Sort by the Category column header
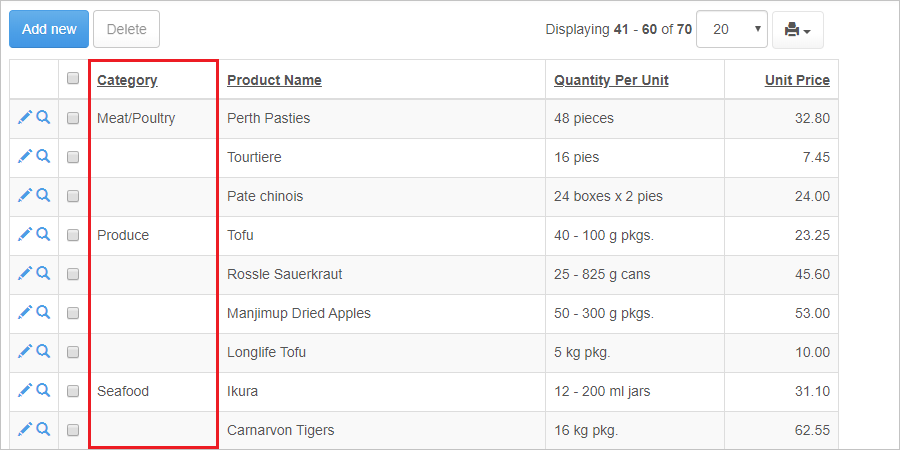The image size is (900, 450). coord(127,80)
